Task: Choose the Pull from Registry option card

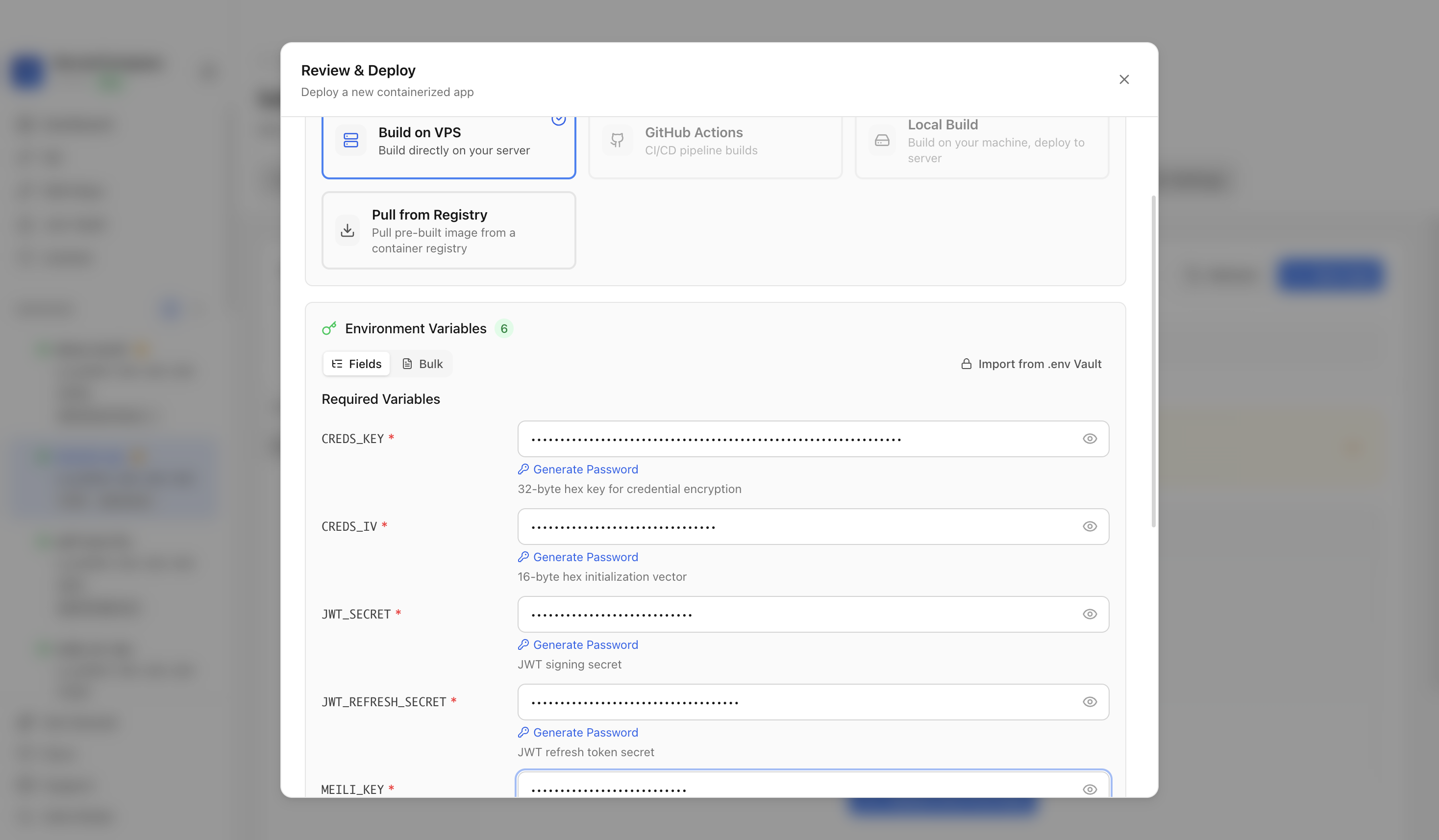Action: point(448,230)
